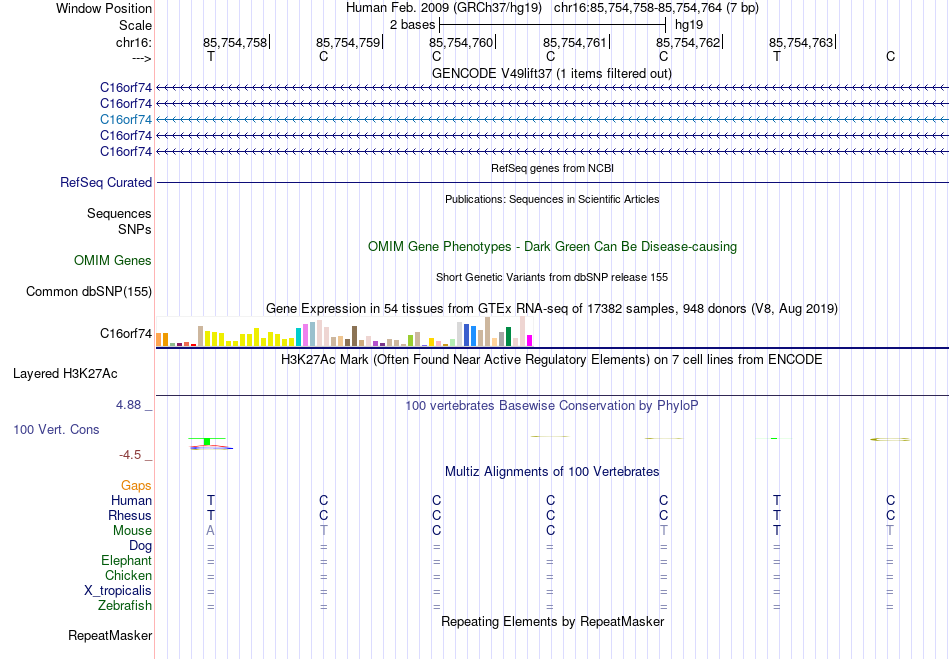Click the -4.5 PhyloP lower scale value
Viewport: 950px width, 659px height.
[x=130, y=455]
